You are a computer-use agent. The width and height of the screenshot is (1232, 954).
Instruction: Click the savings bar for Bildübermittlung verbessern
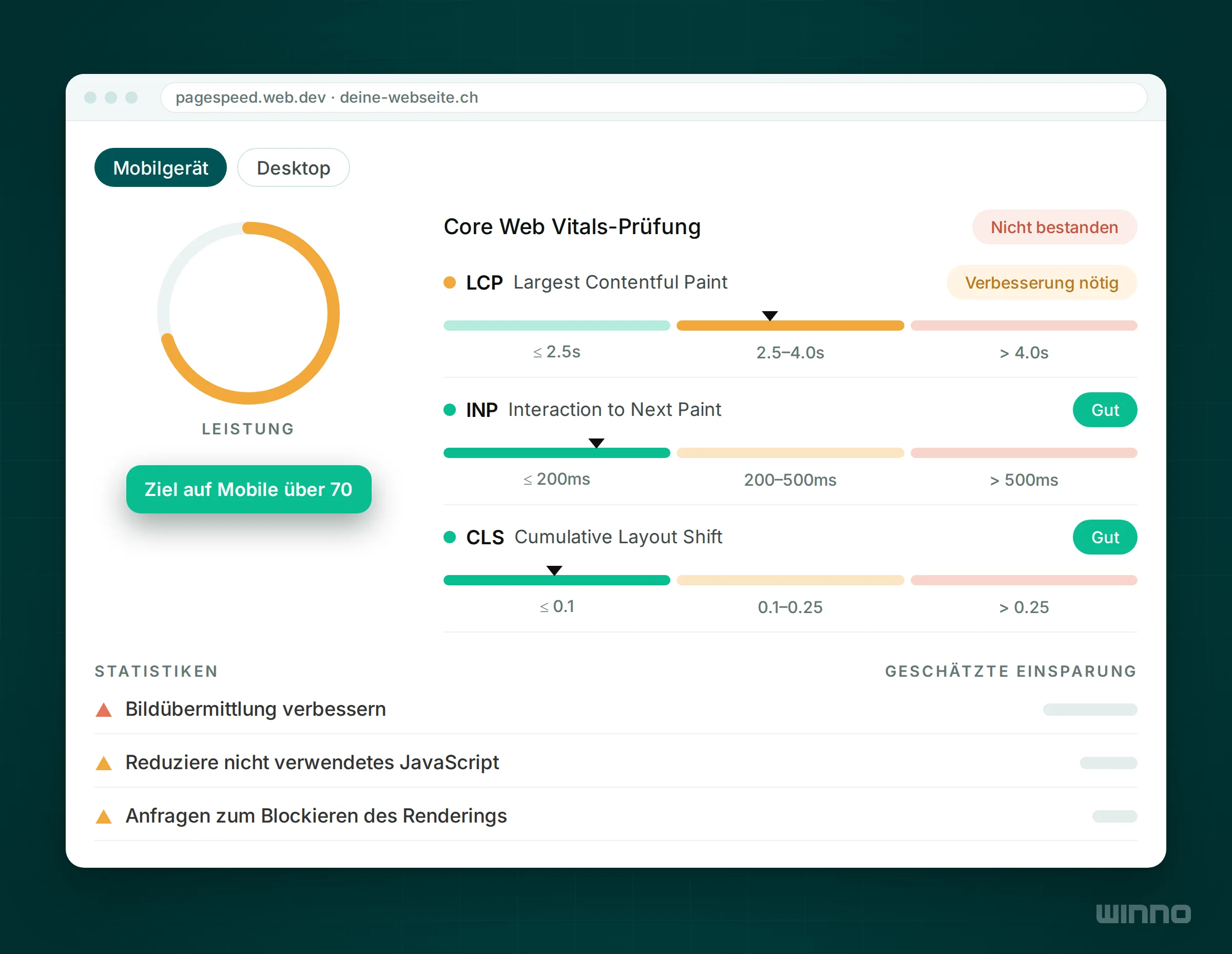[1090, 710]
